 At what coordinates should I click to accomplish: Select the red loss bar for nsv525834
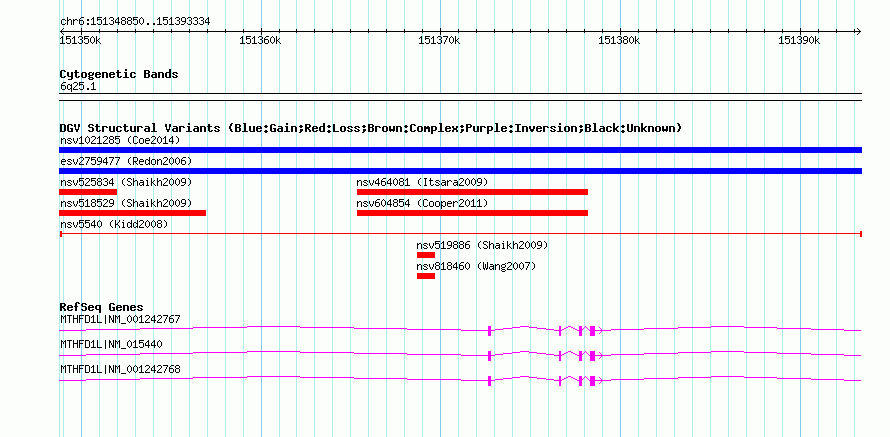click(88, 192)
